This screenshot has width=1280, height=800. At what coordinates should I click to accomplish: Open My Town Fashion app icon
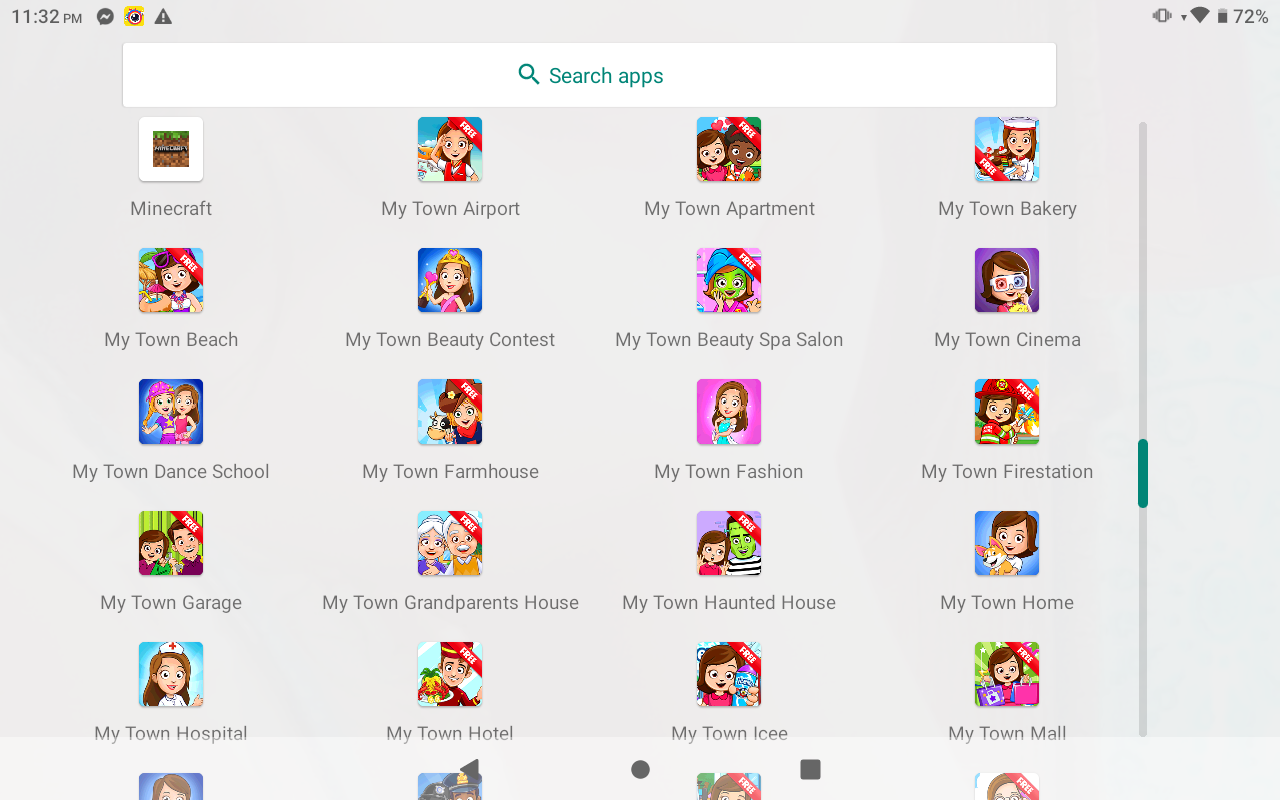(729, 411)
